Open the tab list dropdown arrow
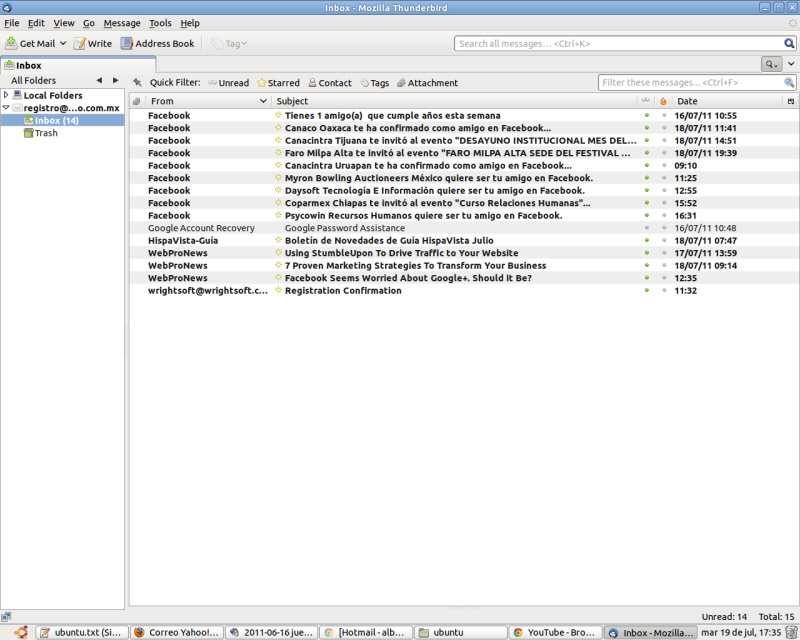 pyautogui.click(x=791, y=64)
